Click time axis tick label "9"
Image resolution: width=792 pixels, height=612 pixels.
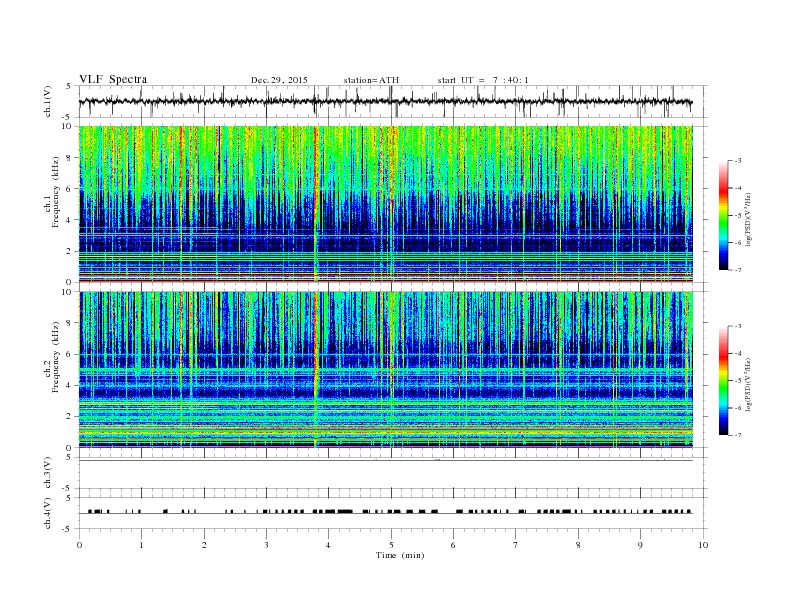pyautogui.click(x=640, y=545)
